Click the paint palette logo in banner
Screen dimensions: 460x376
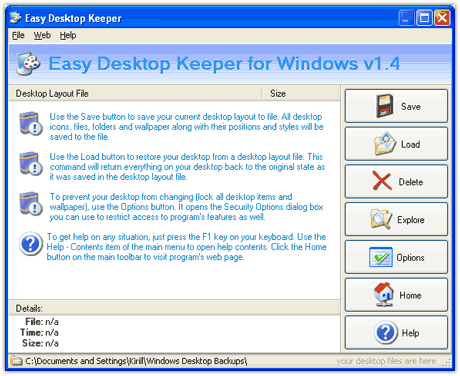[x=28, y=63]
